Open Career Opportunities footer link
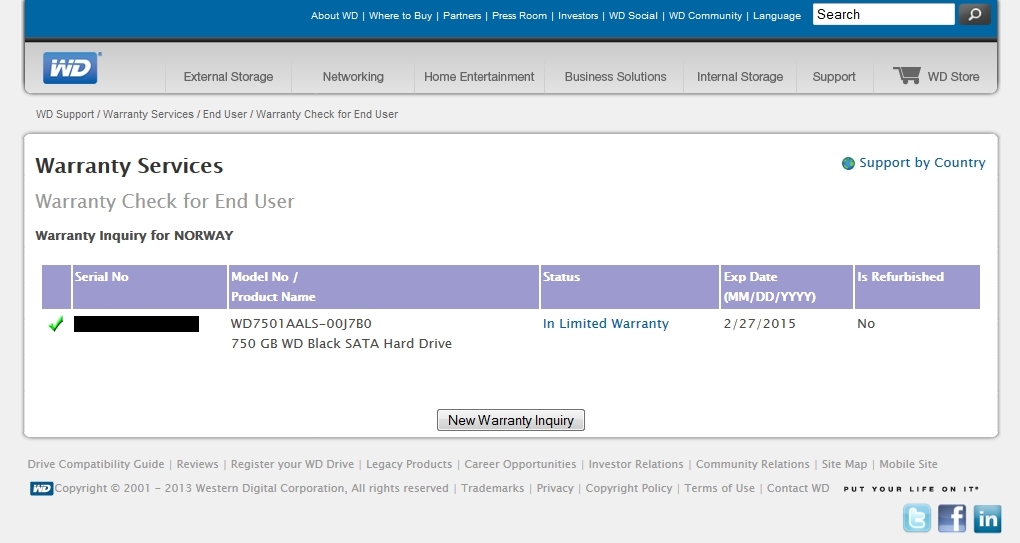The height and width of the screenshot is (543, 1020). 520,464
